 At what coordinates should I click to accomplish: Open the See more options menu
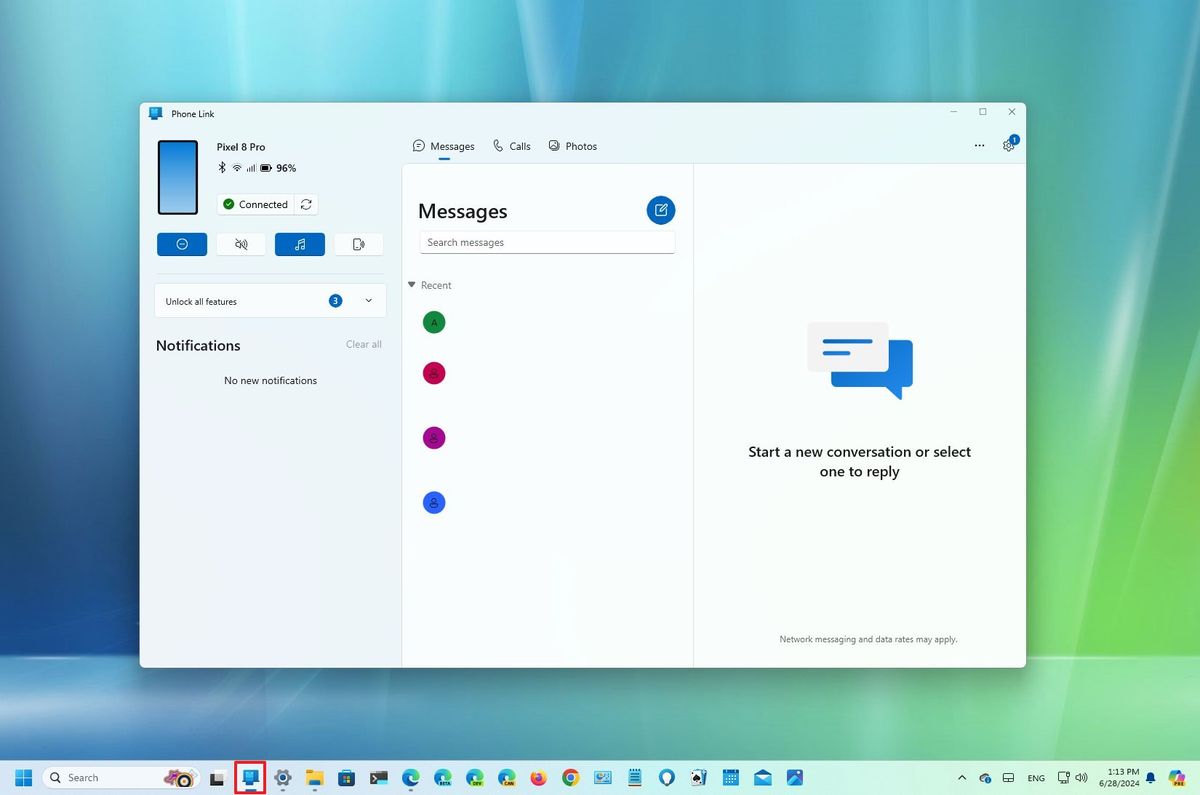pos(979,145)
